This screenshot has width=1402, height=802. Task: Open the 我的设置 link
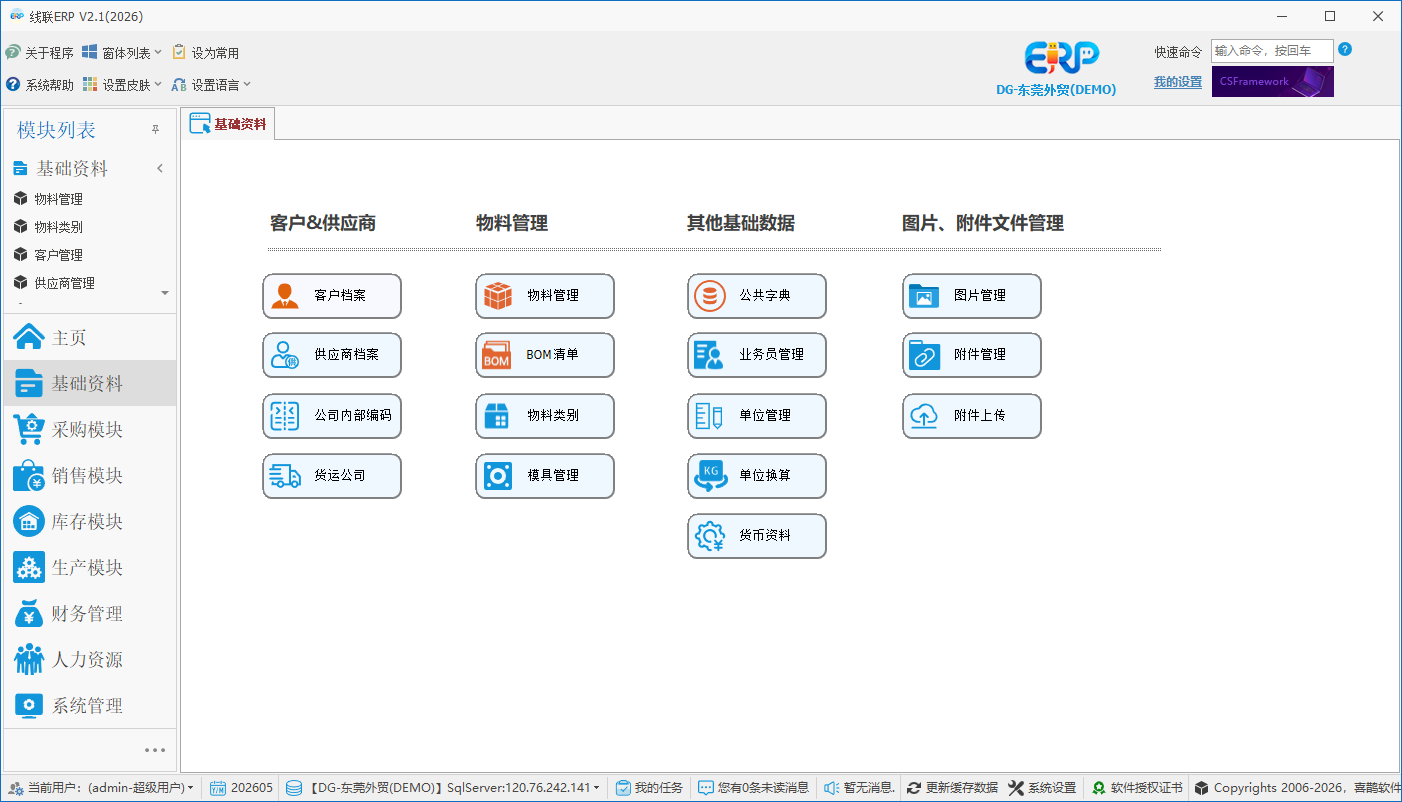click(x=1178, y=82)
